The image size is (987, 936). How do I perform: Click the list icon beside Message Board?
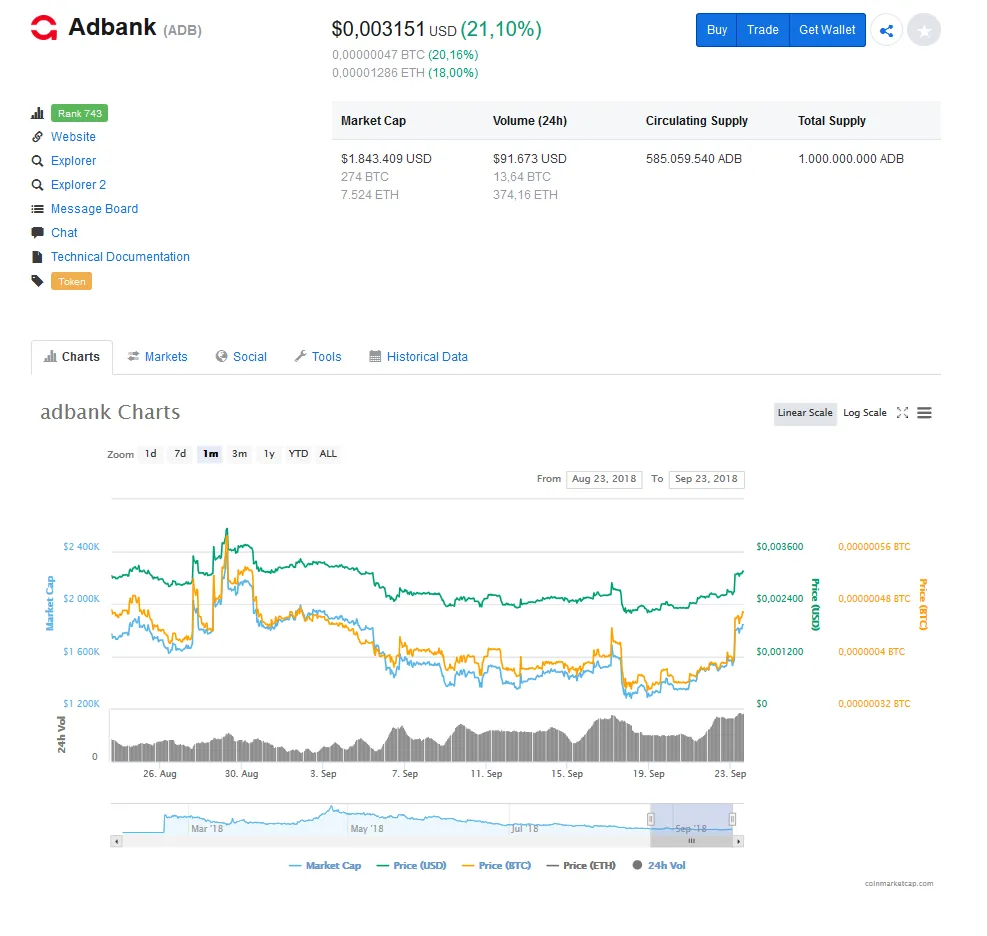click(x=37, y=208)
